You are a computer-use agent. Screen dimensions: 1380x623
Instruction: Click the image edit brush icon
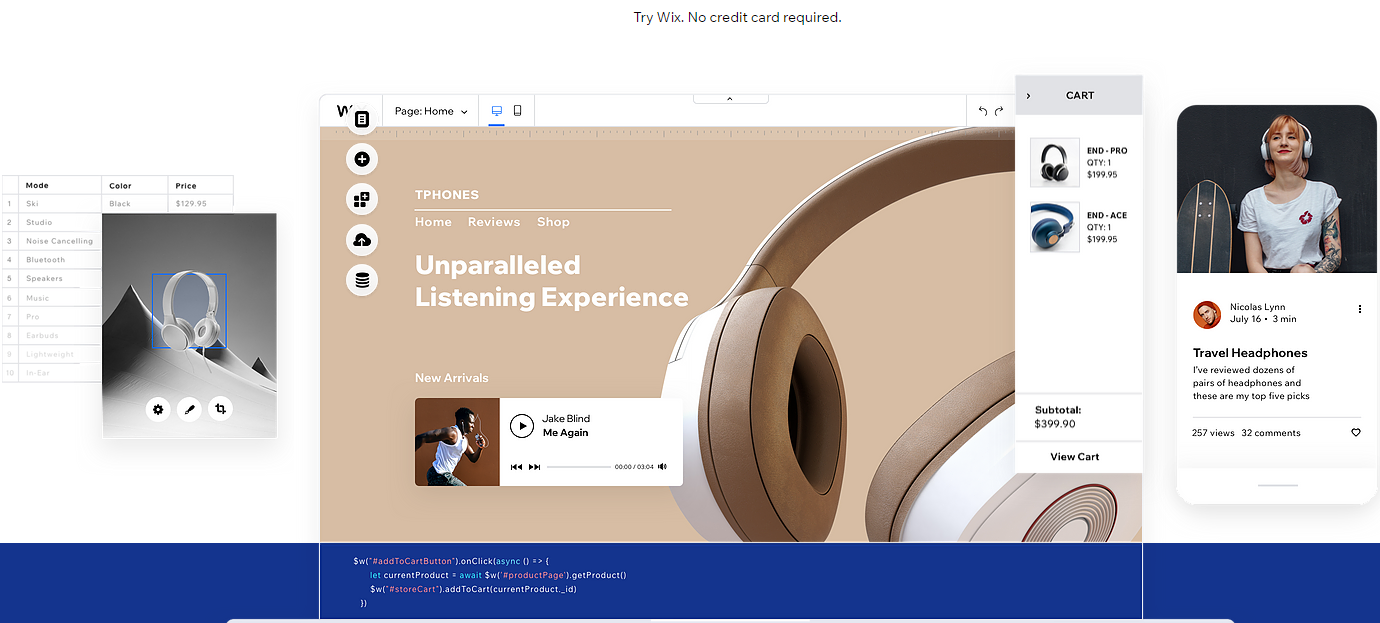click(x=189, y=409)
